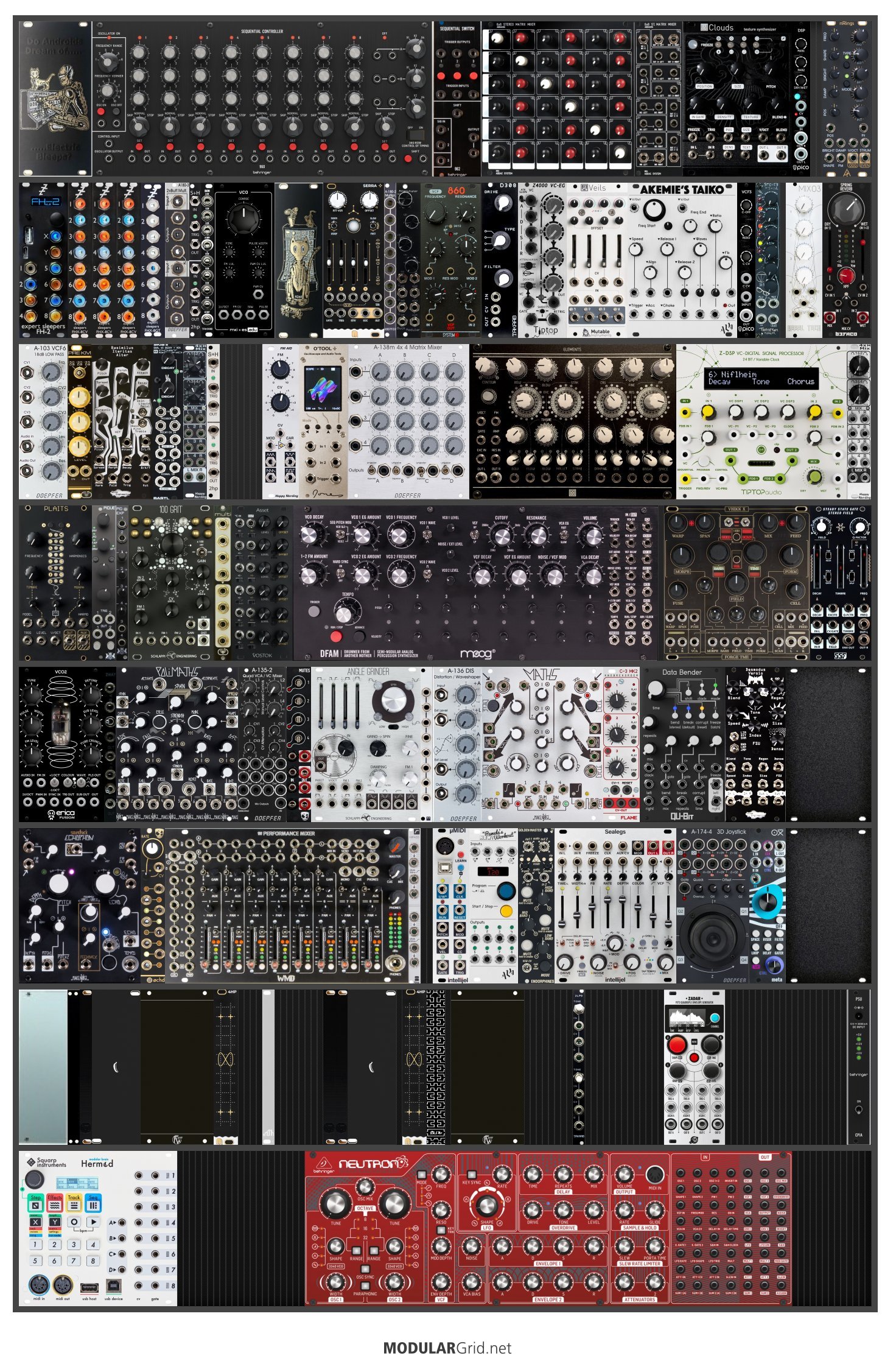This screenshot has width=896, height=1361.
Task: Click the Hermod midi in socket
Action: tap(38, 1285)
